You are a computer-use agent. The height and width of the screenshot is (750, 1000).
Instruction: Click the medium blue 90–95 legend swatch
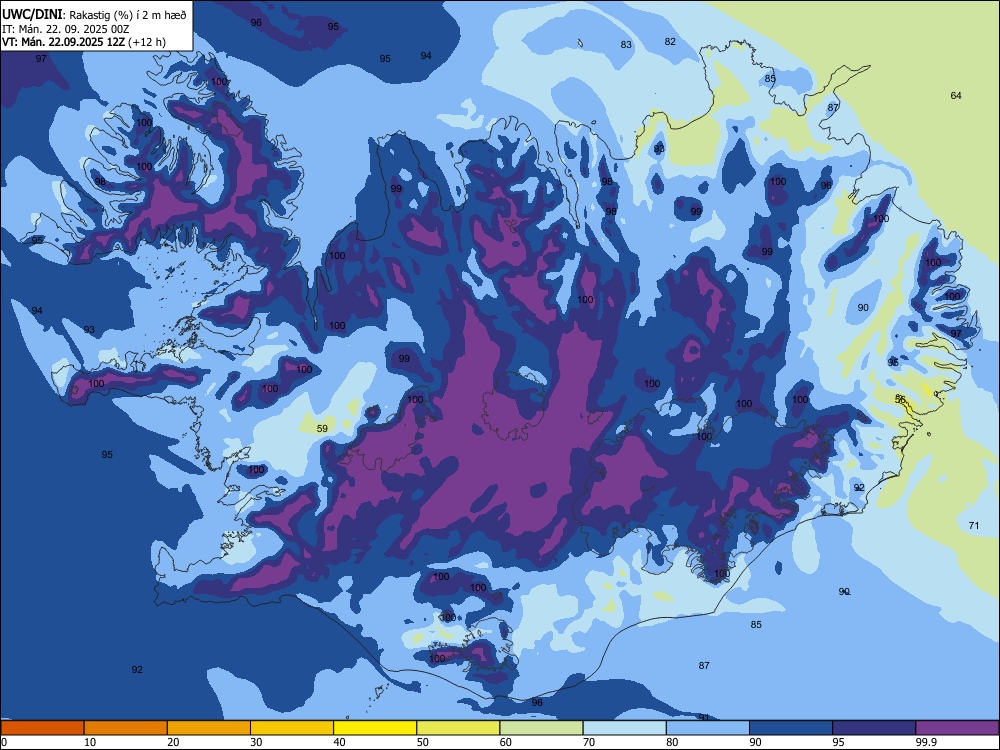click(x=791, y=728)
